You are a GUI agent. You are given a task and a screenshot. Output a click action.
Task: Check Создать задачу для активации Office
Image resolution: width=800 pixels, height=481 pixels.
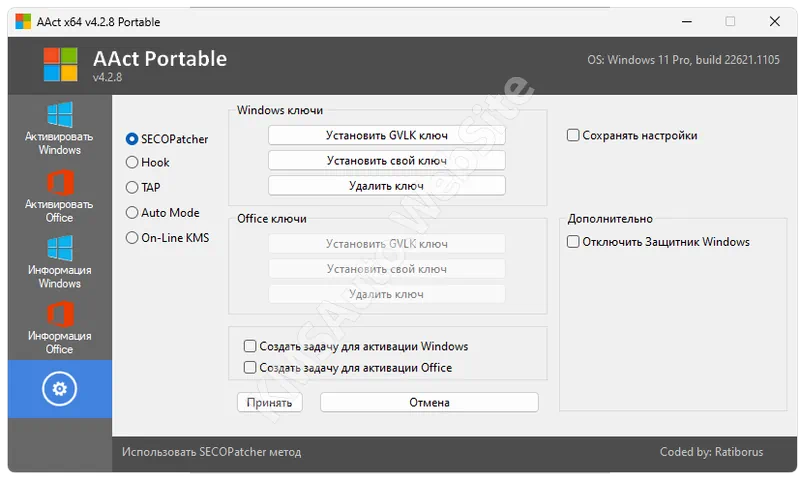(250, 368)
